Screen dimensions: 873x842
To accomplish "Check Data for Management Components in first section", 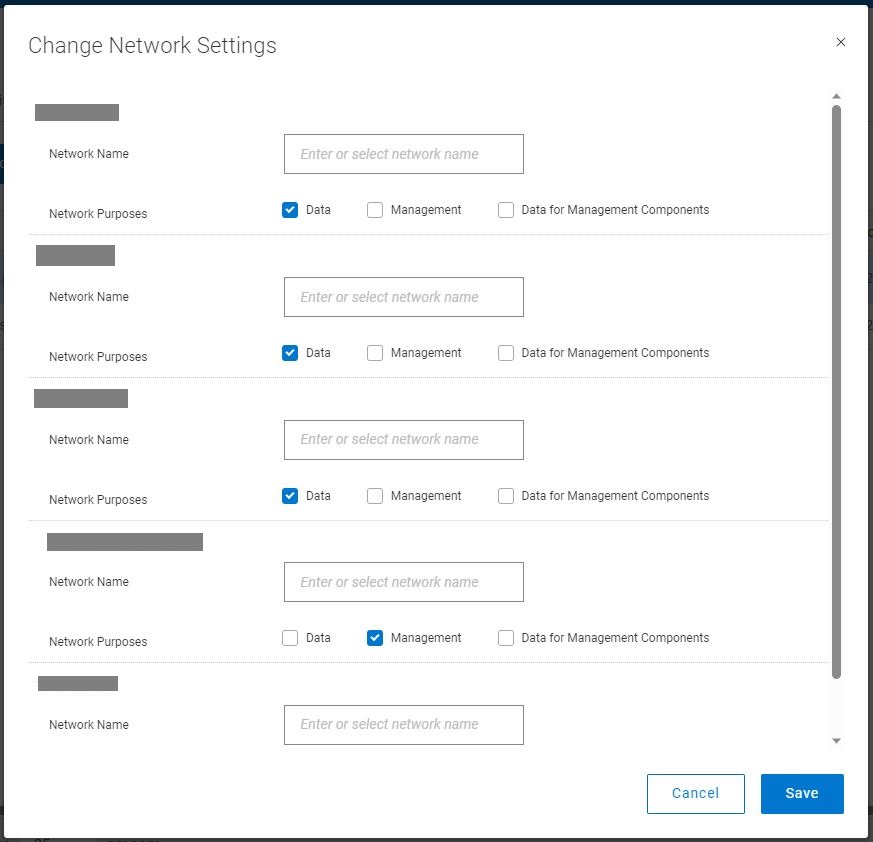I will (505, 210).
